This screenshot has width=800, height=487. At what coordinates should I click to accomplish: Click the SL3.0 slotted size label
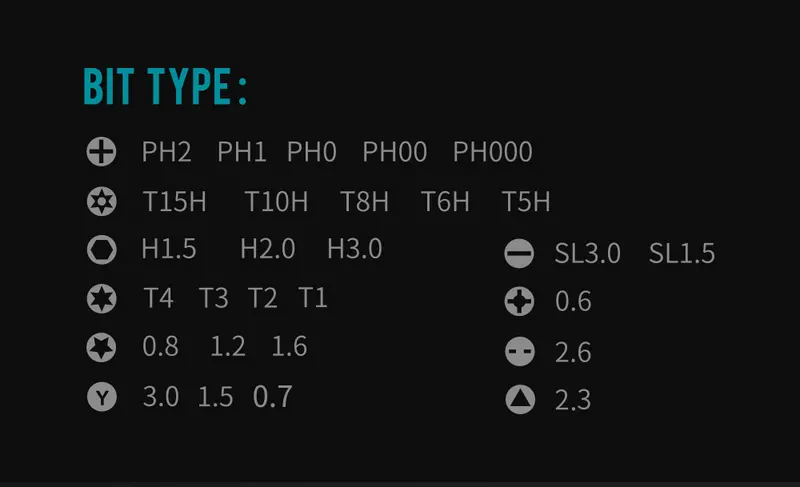click(x=588, y=254)
